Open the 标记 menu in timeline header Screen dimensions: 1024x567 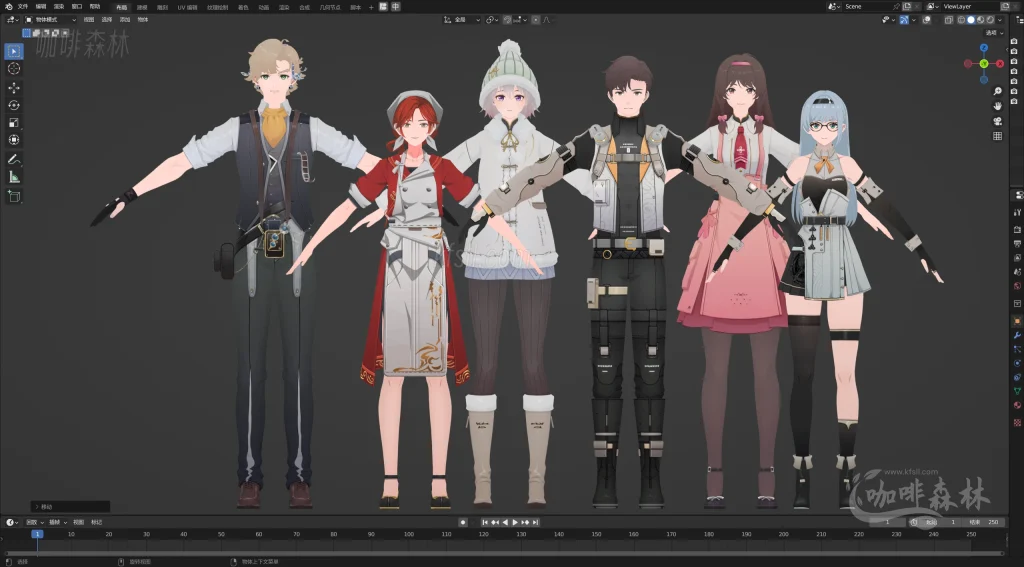96,523
